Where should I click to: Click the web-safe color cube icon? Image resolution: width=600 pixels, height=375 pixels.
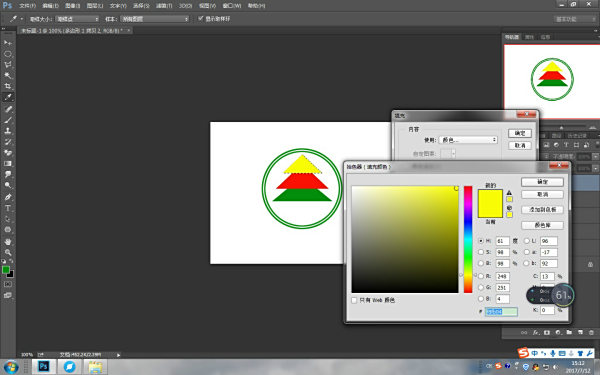tap(509, 208)
